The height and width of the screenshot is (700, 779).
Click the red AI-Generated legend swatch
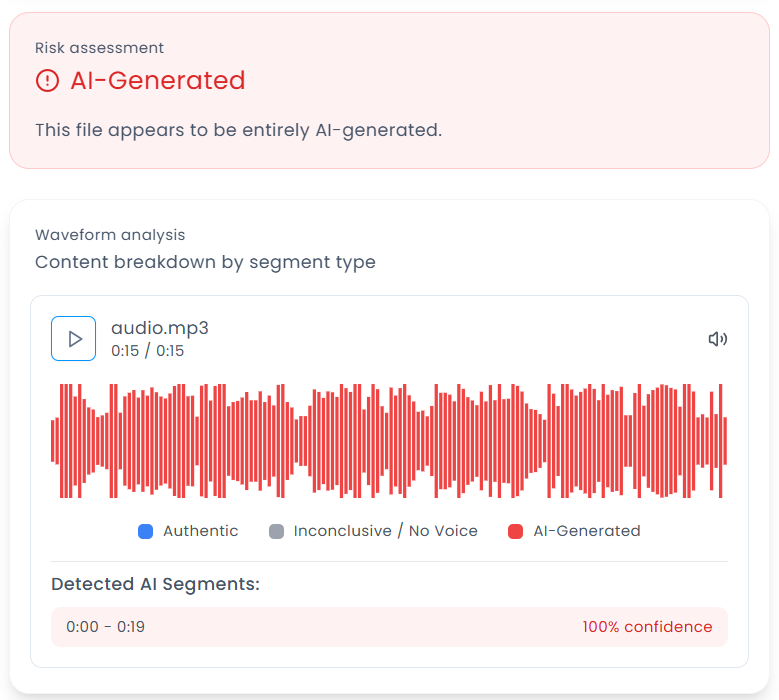[516, 531]
